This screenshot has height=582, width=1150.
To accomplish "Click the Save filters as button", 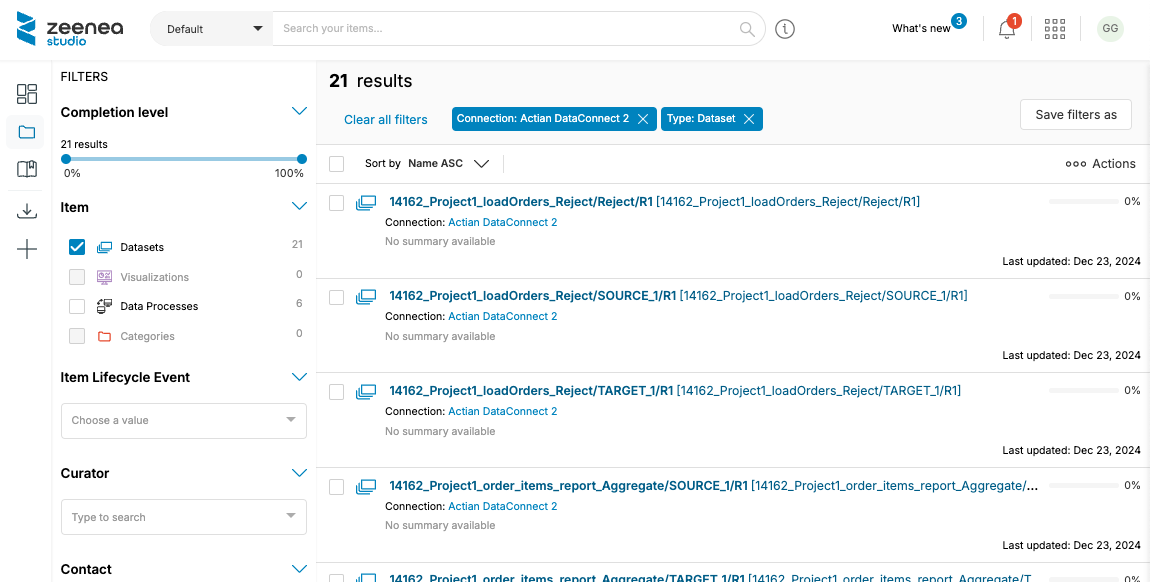I will (x=1075, y=115).
